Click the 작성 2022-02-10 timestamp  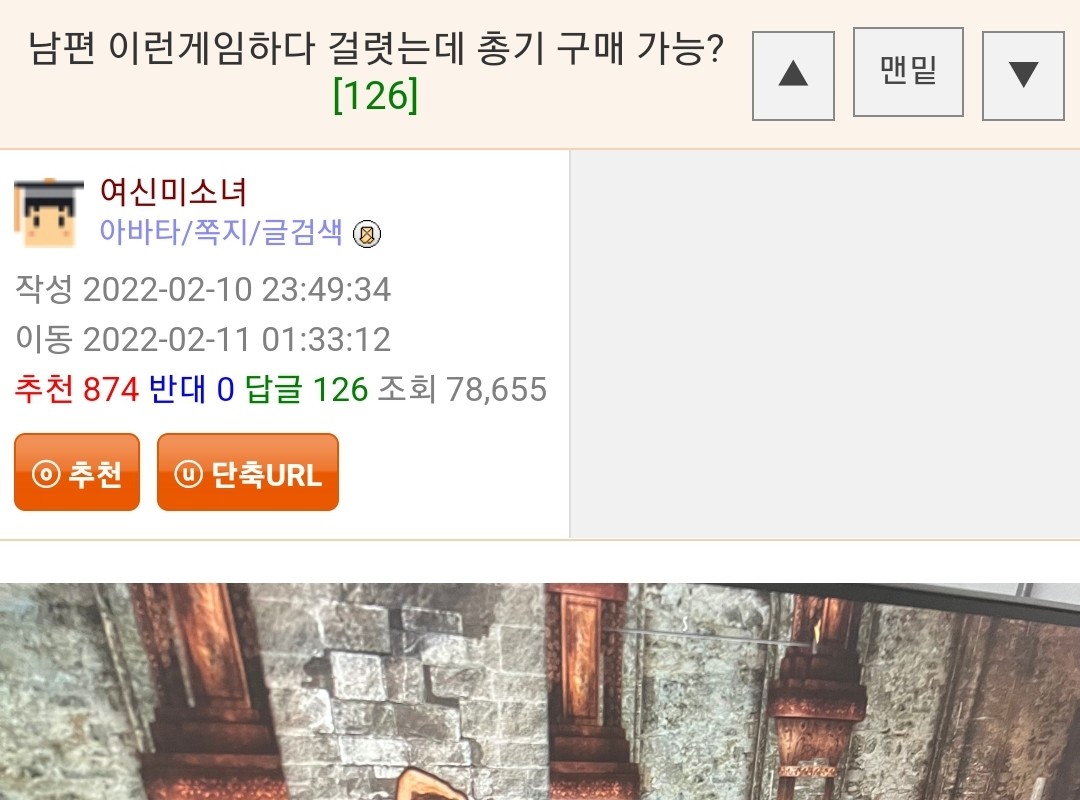203,289
